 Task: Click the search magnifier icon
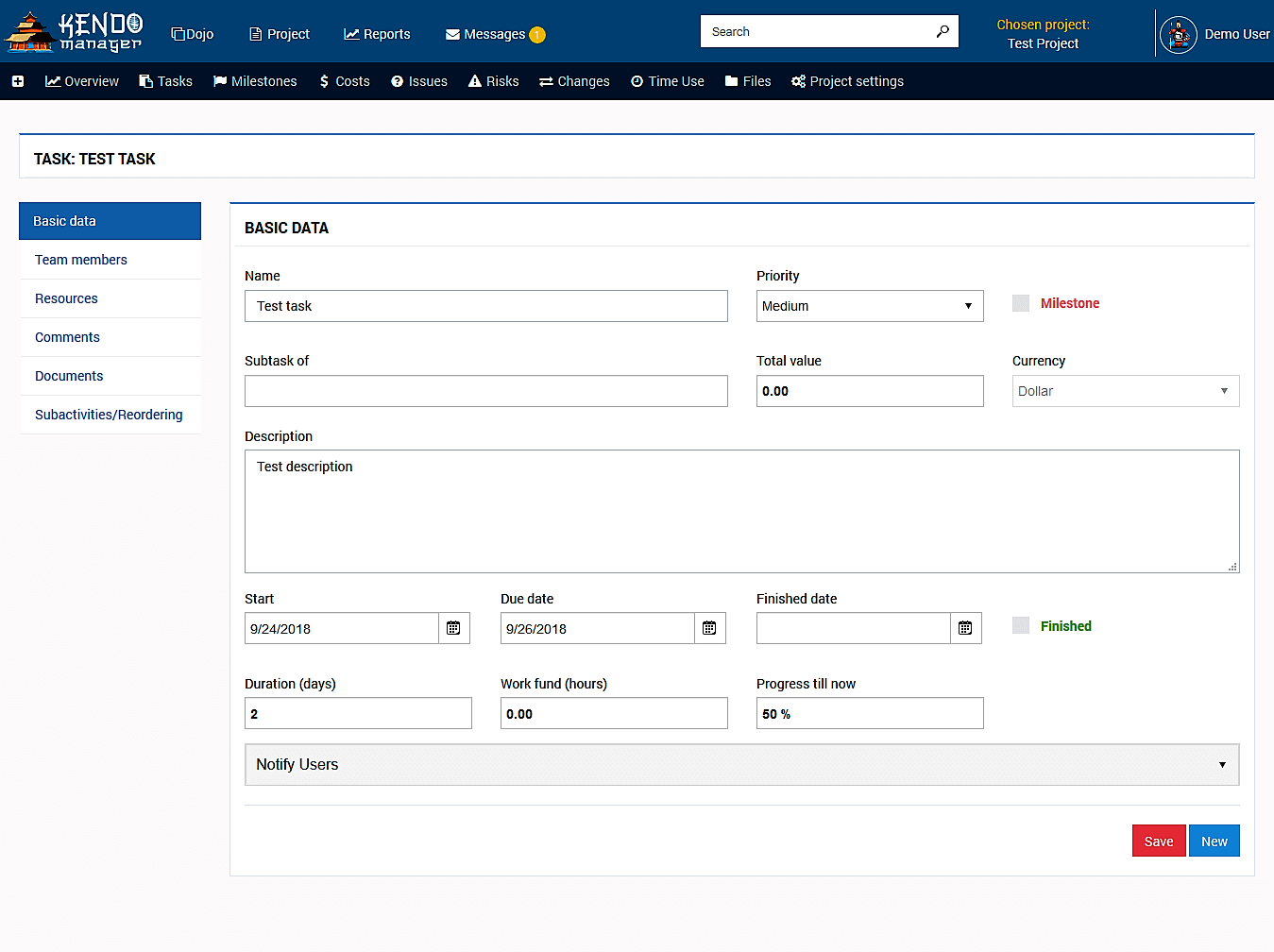942,31
